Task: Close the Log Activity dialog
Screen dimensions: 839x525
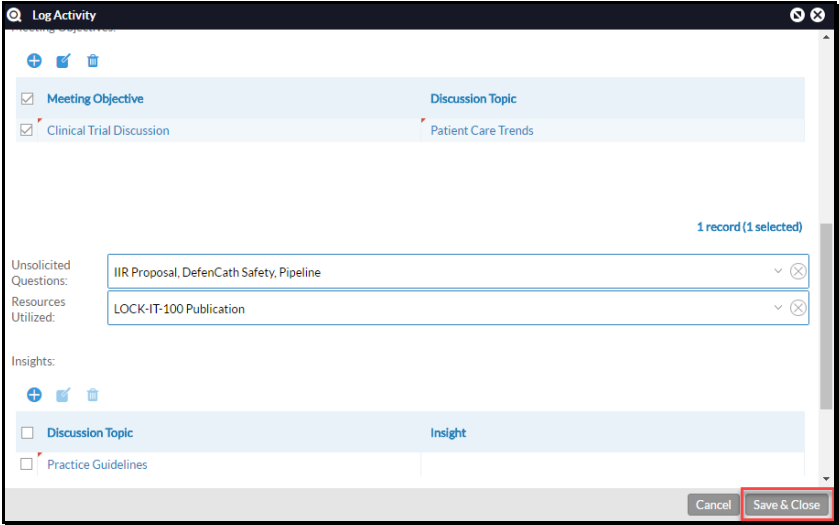Action: click(818, 15)
